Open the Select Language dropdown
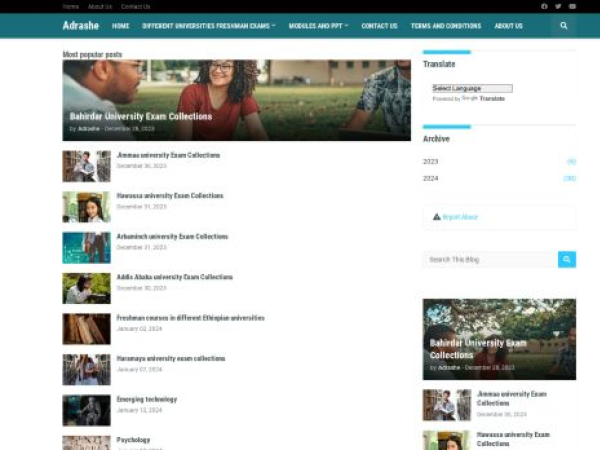The image size is (600, 450). [x=472, y=88]
